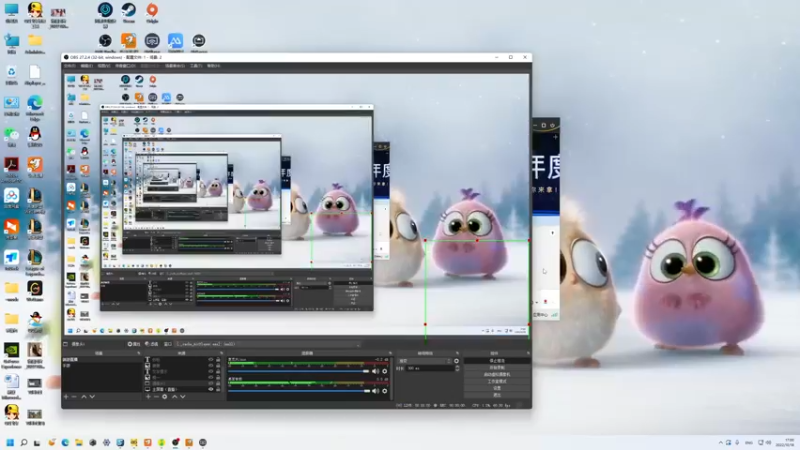
Task: Click Start Virtual Camera button
Action: point(497,374)
